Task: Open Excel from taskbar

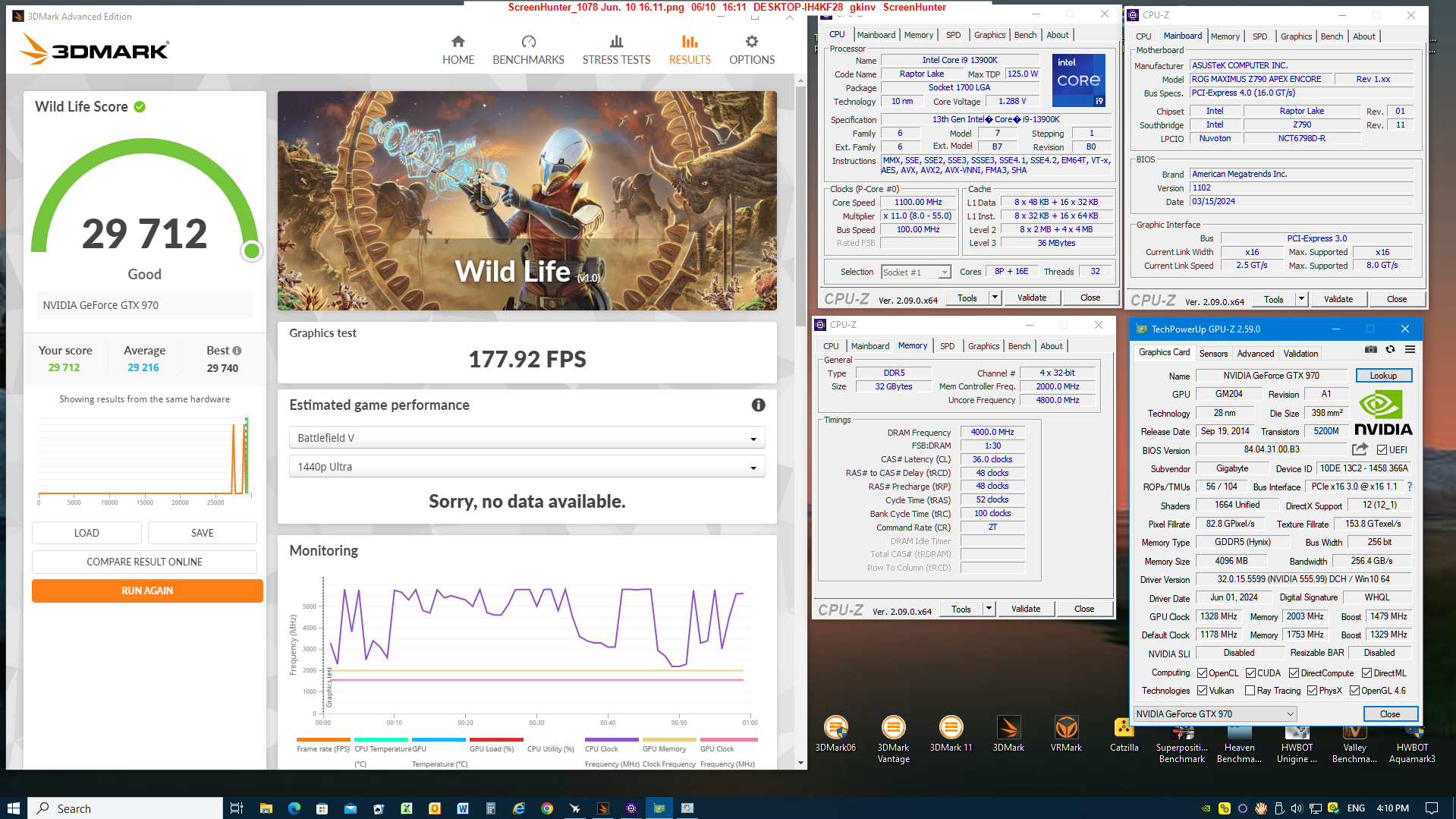Action: pyautogui.click(x=407, y=808)
